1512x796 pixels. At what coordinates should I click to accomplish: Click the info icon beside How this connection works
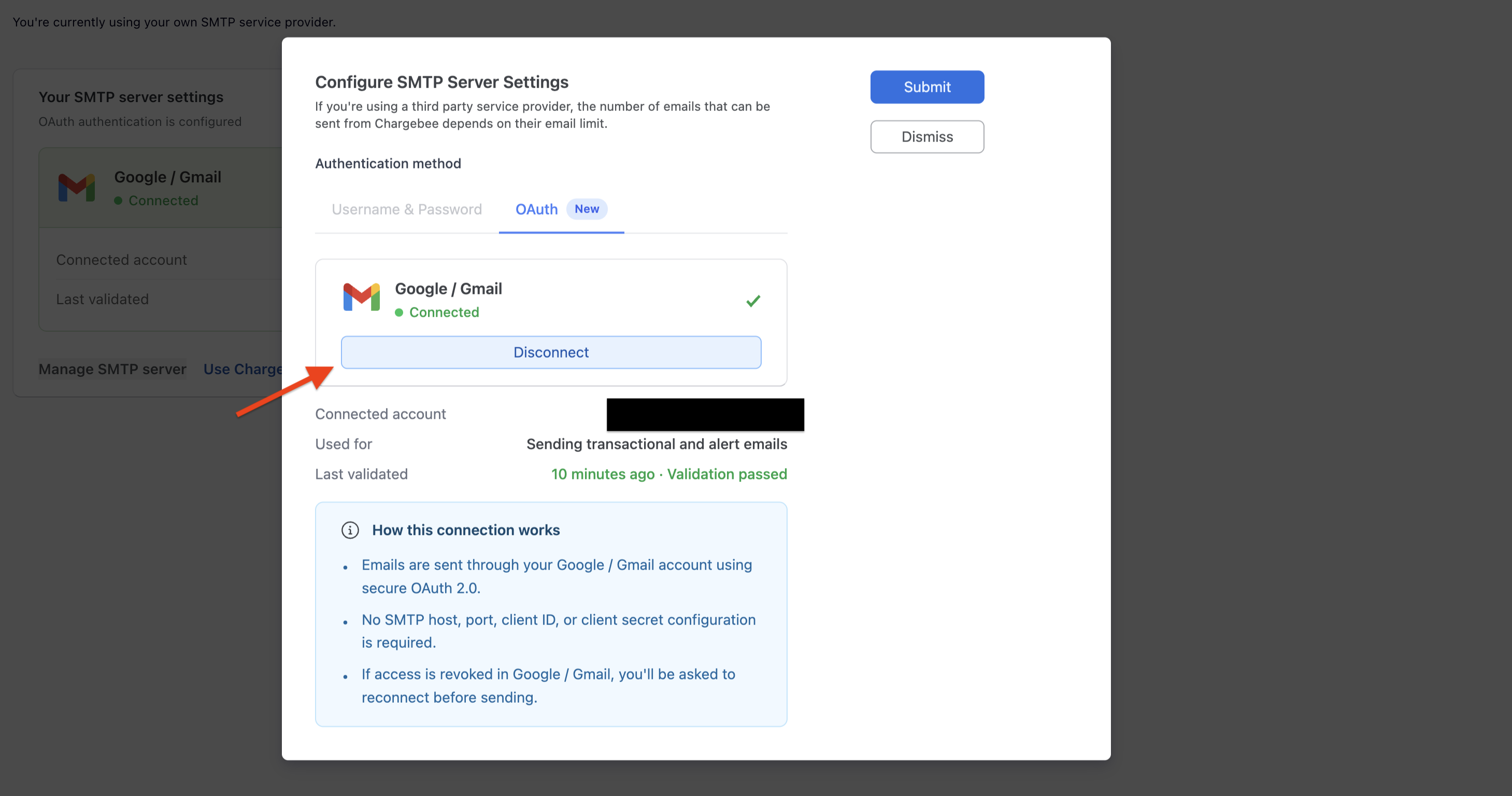point(350,530)
